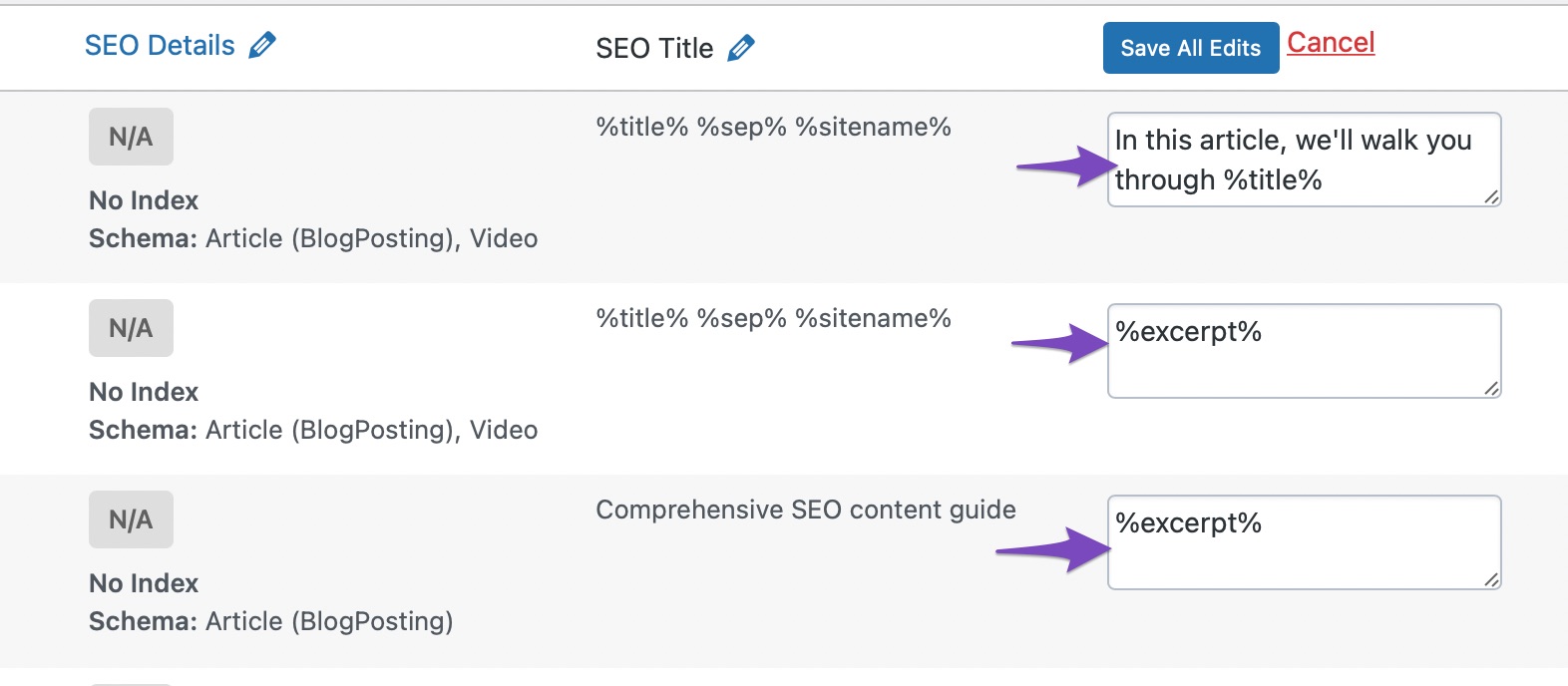Click 'No Index' in the first row
Image resolution: width=1568 pixels, height=686 pixels.
144,200
